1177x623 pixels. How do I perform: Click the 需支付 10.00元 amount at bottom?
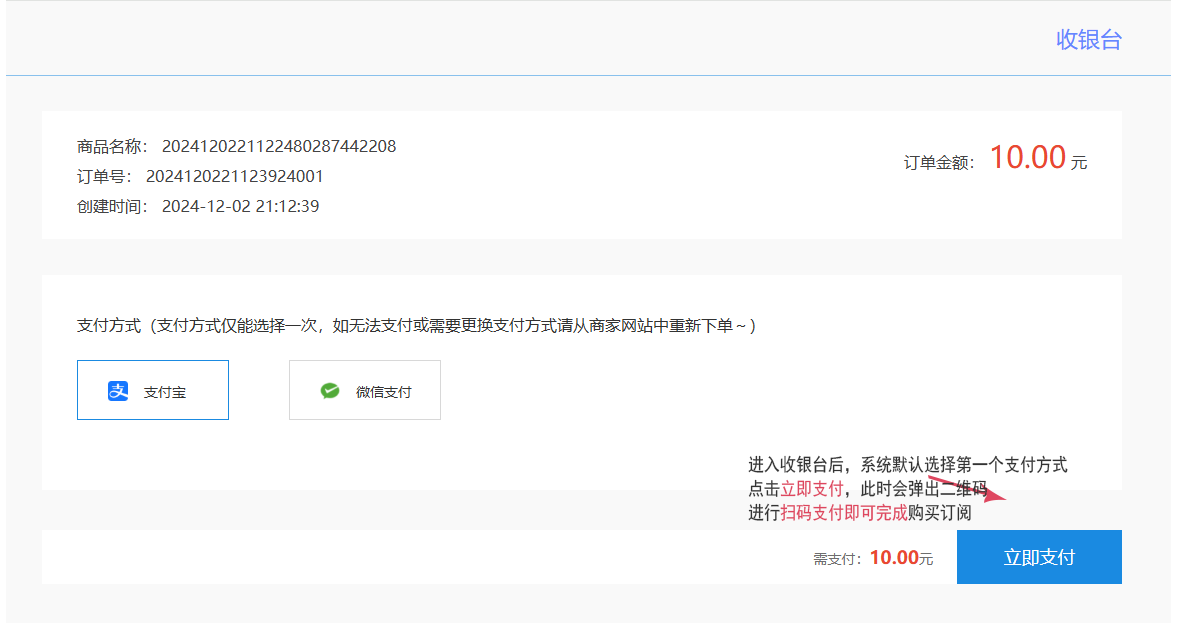902,558
